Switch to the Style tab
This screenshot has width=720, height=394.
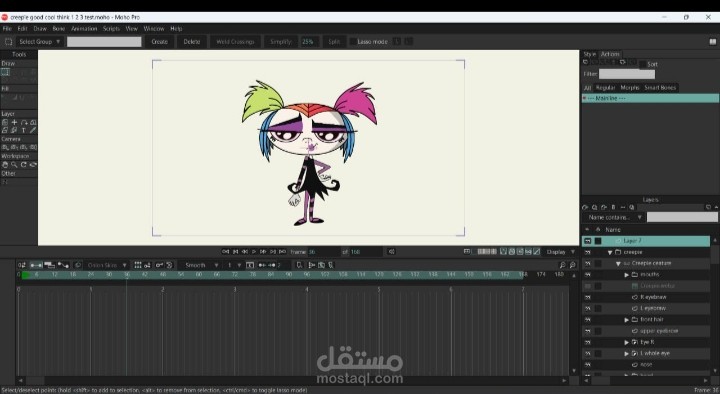(x=590, y=54)
